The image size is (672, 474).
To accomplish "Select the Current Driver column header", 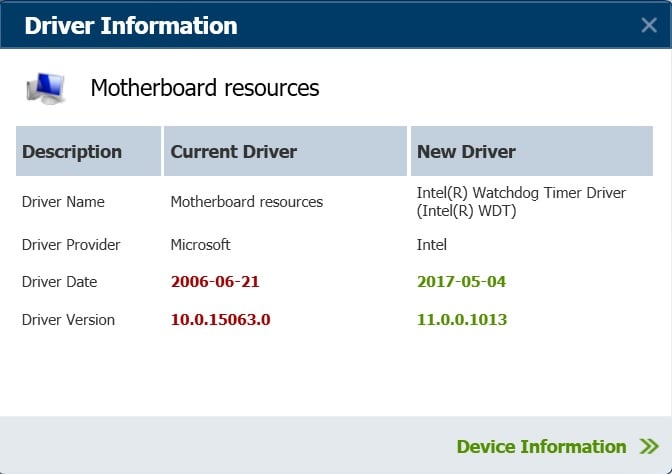I will [x=285, y=151].
